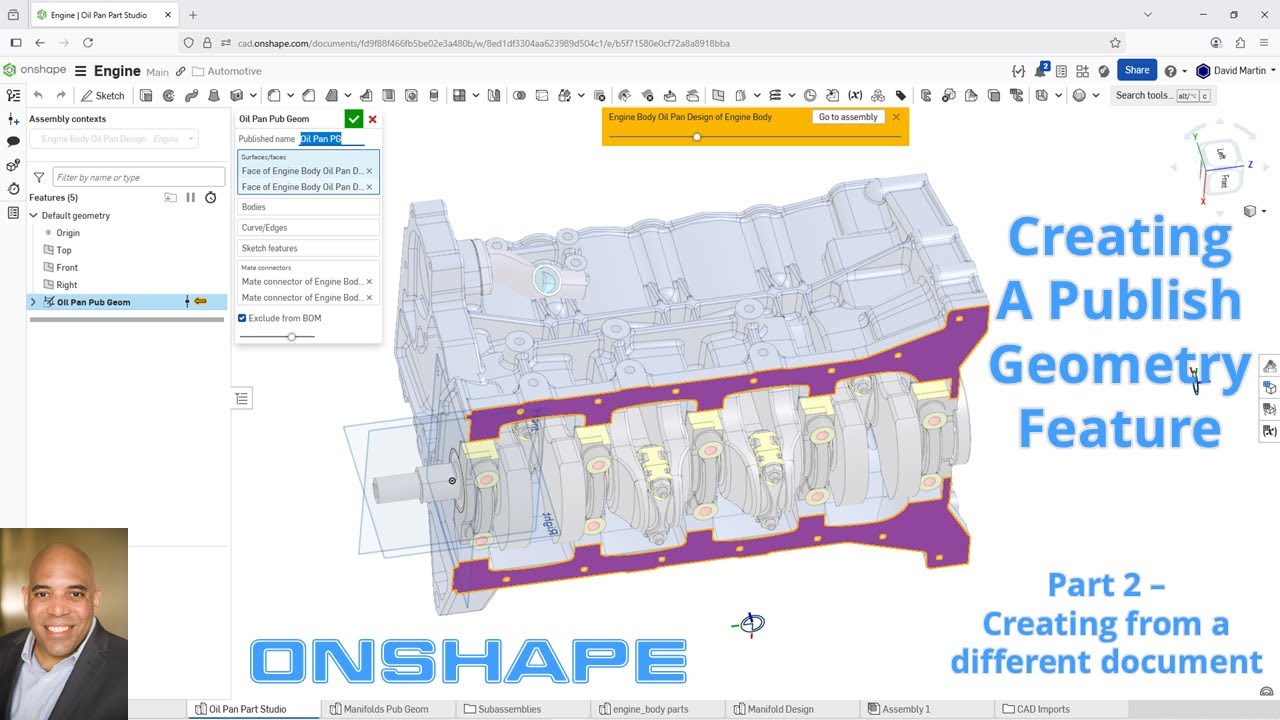This screenshot has height=720, width=1280.
Task: Click the link icon beside Main
Action: [180, 71]
